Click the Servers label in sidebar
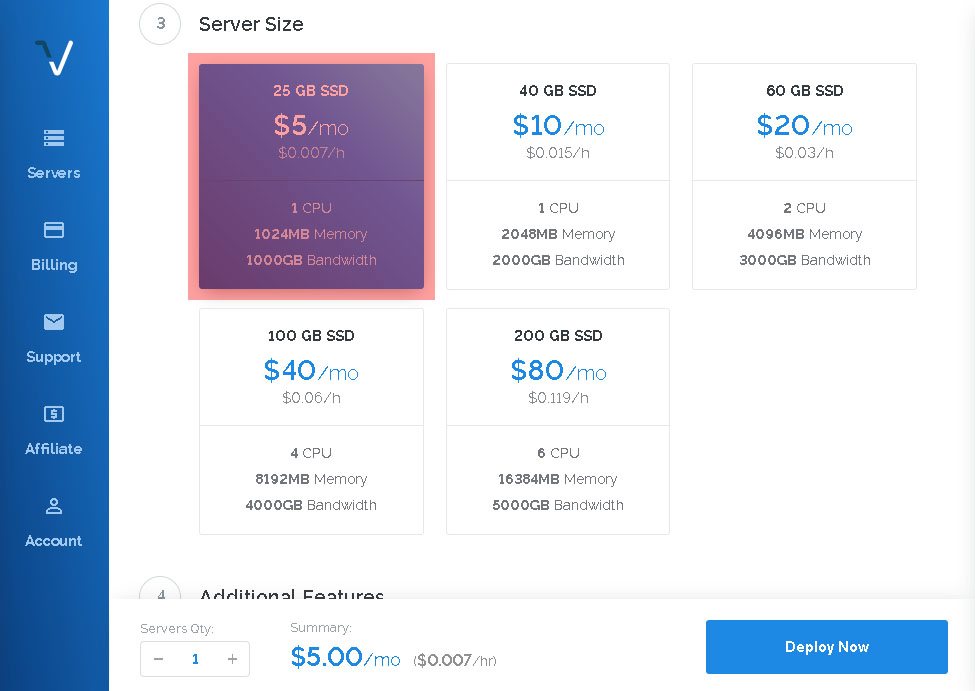 (x=53, y=173)
